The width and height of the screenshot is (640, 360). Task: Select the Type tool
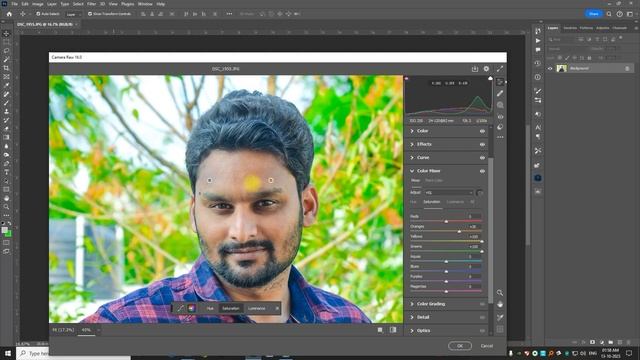pyautogui.click(x=6, y=172)
